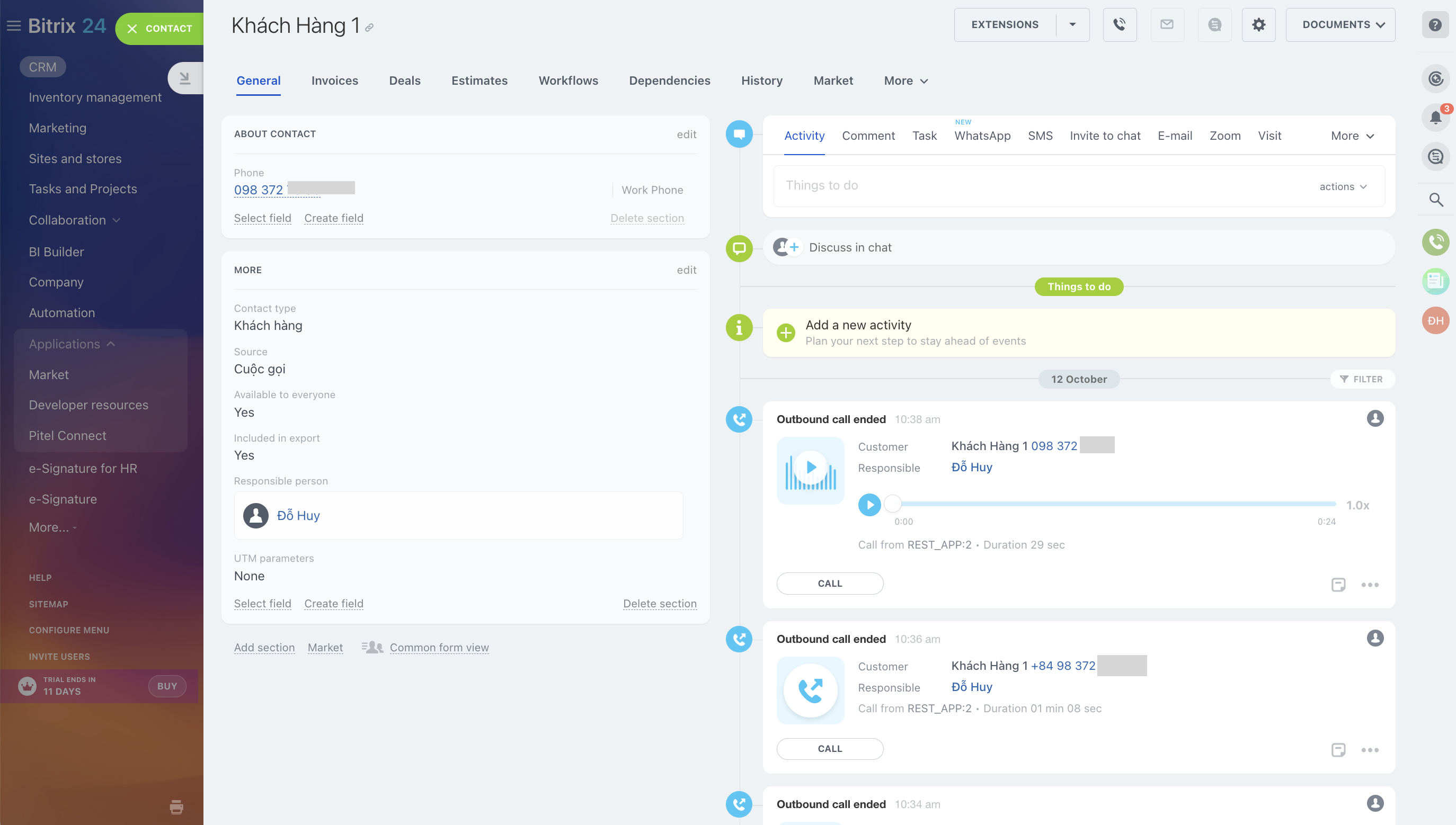Open the Documents dropdown
This screenshot has height=825, width=1456.
pyautogui.click(x=1340, y=24)
